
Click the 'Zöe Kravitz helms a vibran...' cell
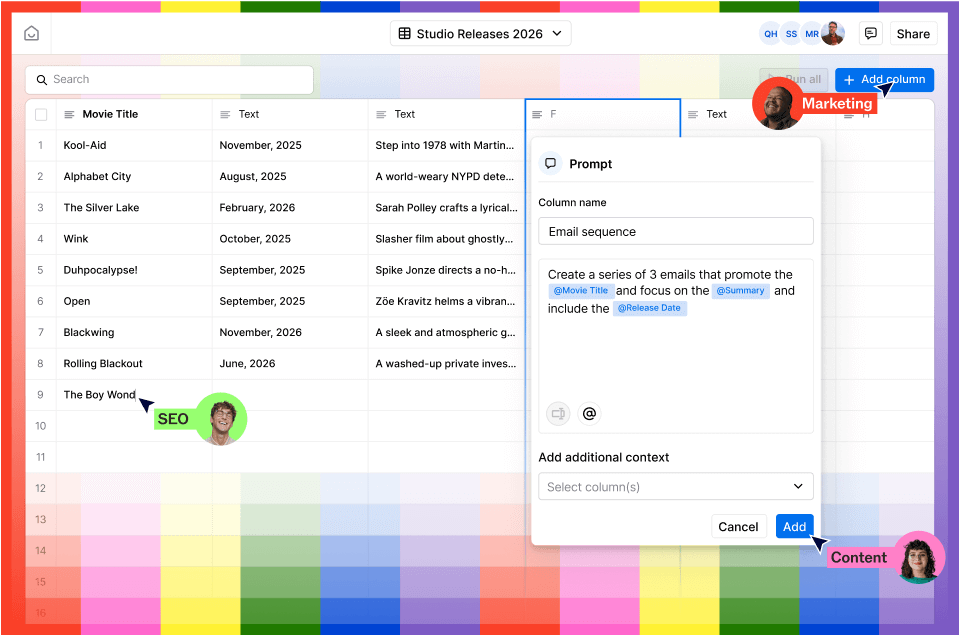[446, 302]
